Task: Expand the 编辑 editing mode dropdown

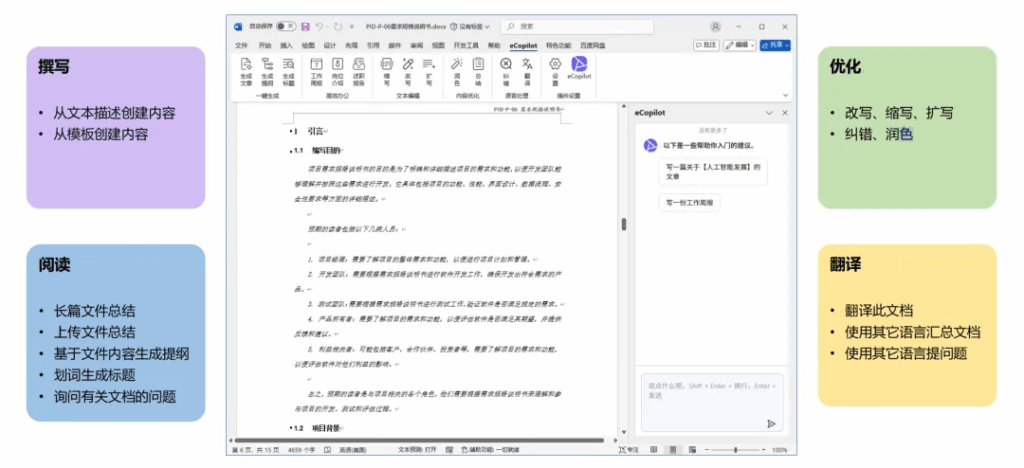Action: 740,45
